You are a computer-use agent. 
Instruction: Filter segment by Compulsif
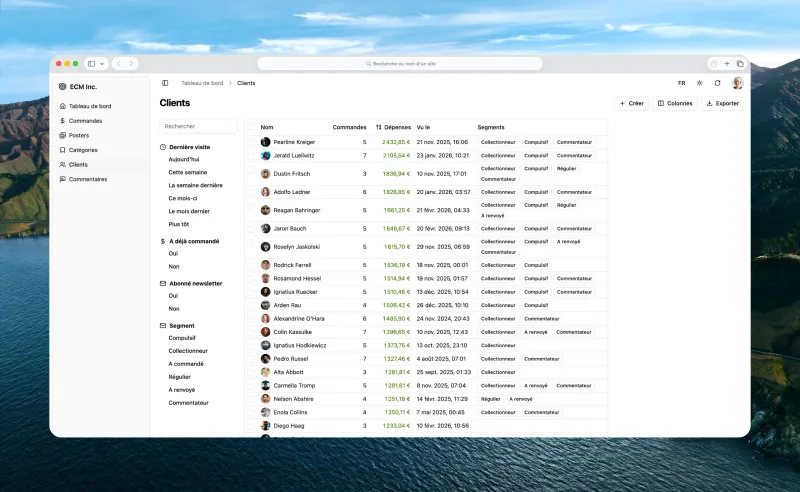[182, 338]
